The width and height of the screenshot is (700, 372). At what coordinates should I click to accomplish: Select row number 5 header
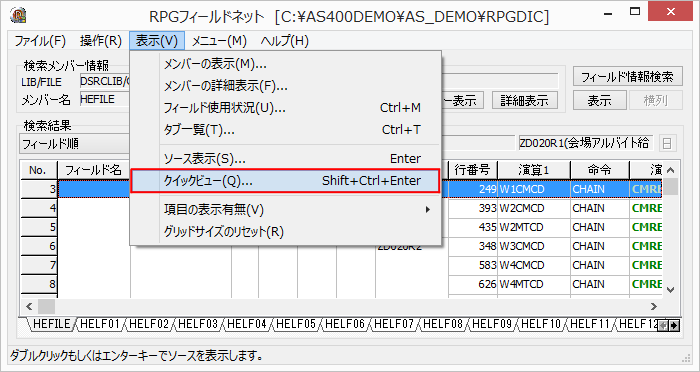point(39,227)
